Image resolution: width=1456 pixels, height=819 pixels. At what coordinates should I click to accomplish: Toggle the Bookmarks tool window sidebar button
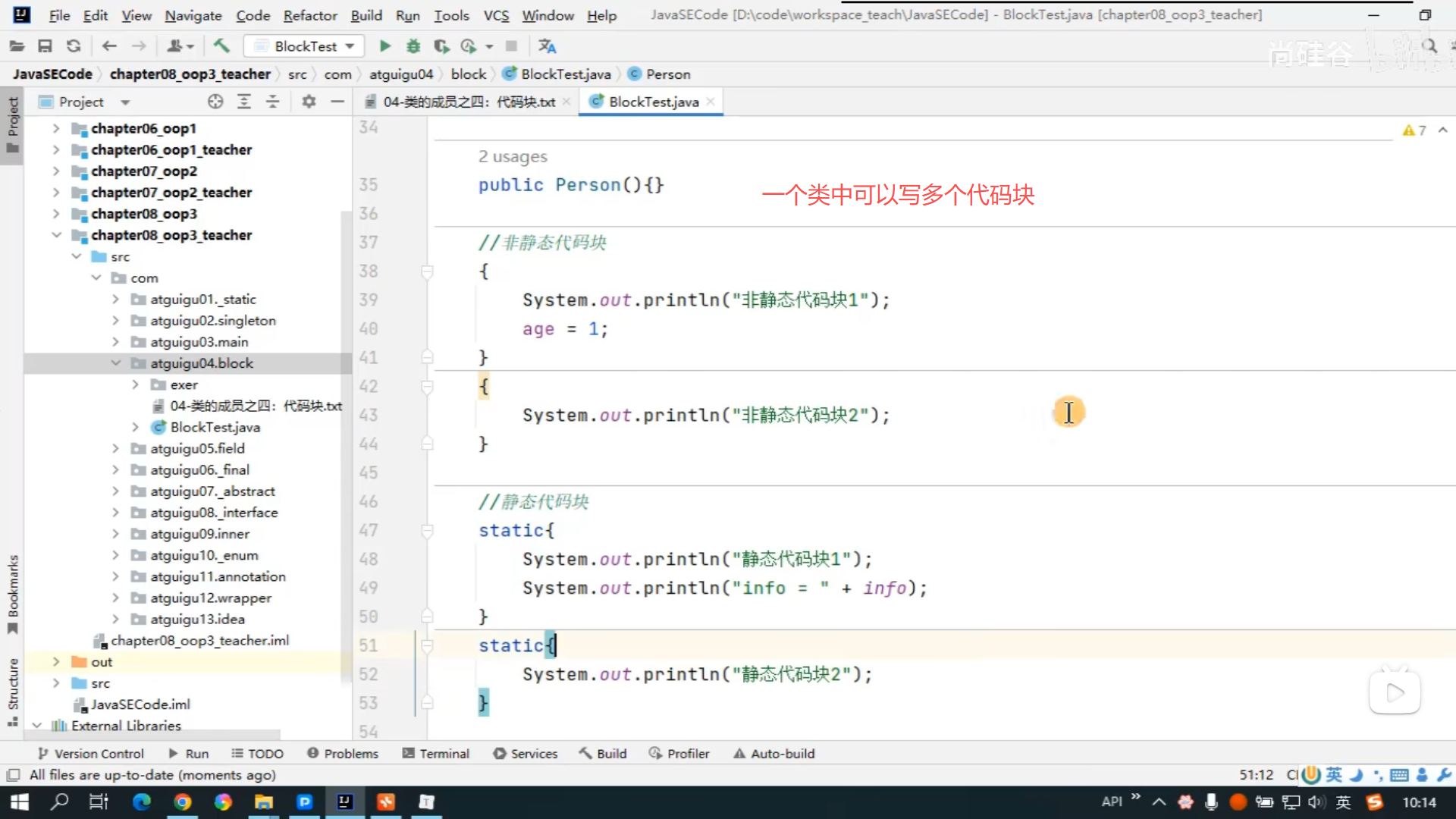pyautogui.click(x=12, y=593)
